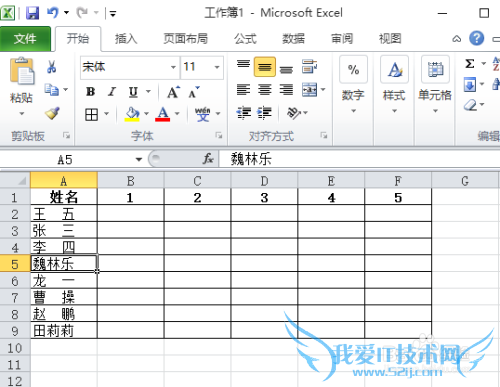
Task: Open the Cells group icon
Action: click(x=435, y=70)
